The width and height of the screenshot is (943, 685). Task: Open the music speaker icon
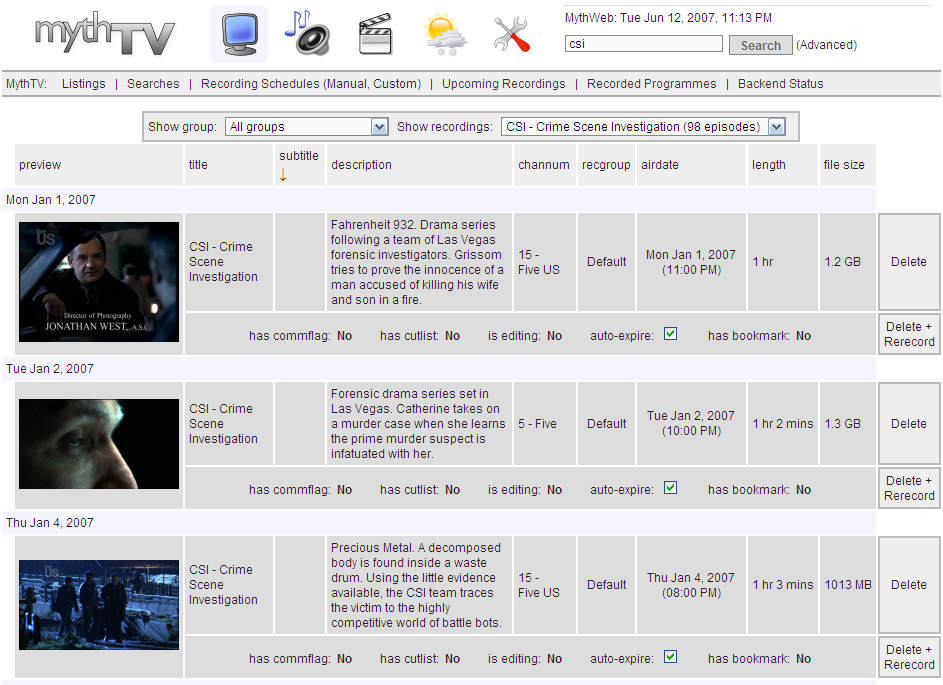pyautogui.click(x=307, y=33)
